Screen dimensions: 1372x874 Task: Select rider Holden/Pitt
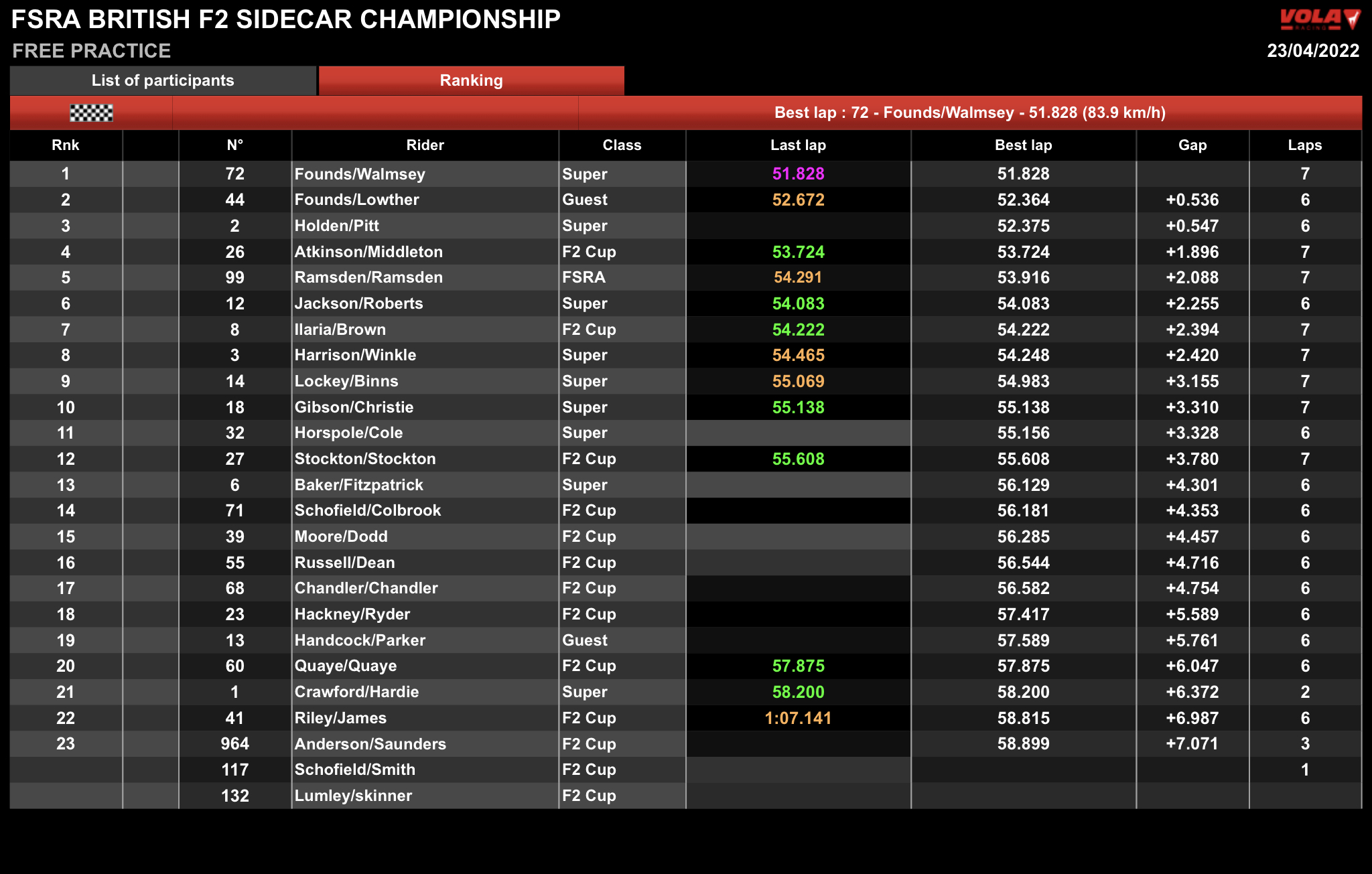tap(336, 226)
